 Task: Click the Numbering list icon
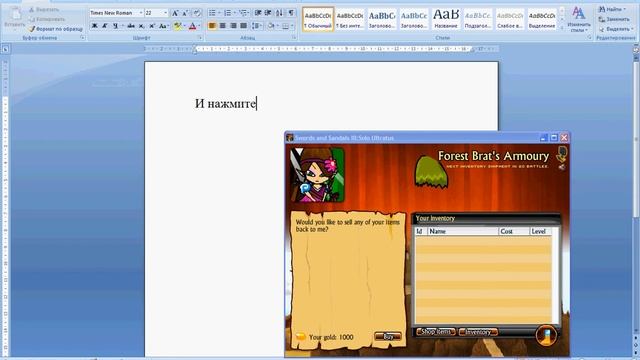tap(228, 13)
